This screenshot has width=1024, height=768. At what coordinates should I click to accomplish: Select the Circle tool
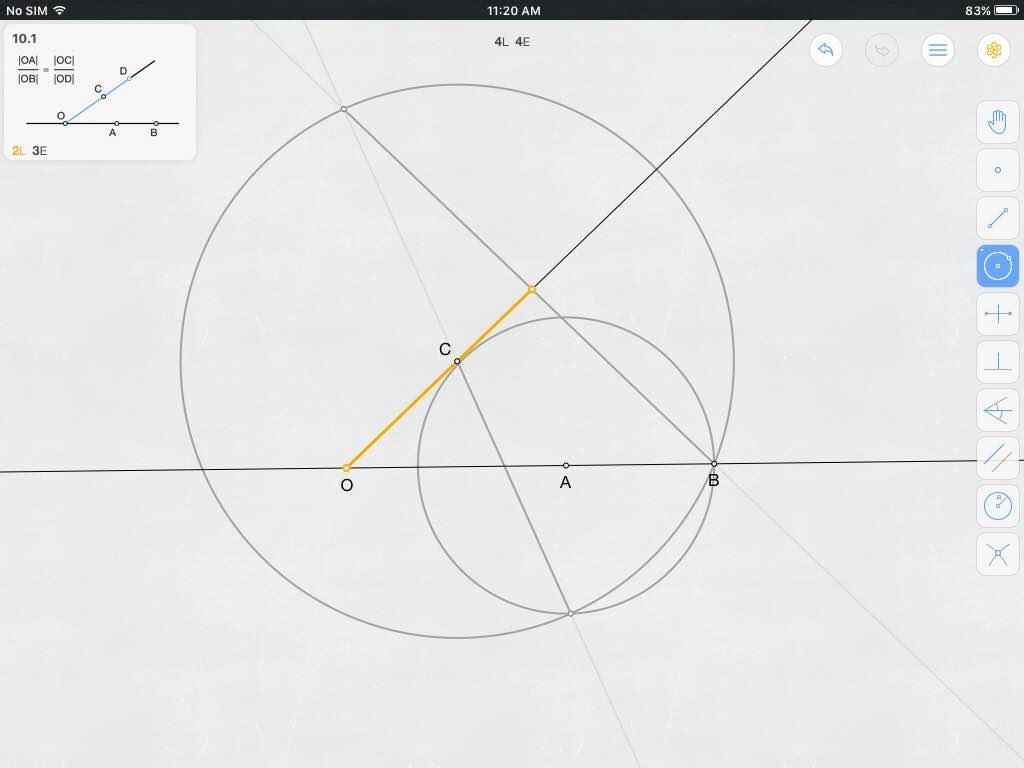pyautogui.click(x=997, y=266)
